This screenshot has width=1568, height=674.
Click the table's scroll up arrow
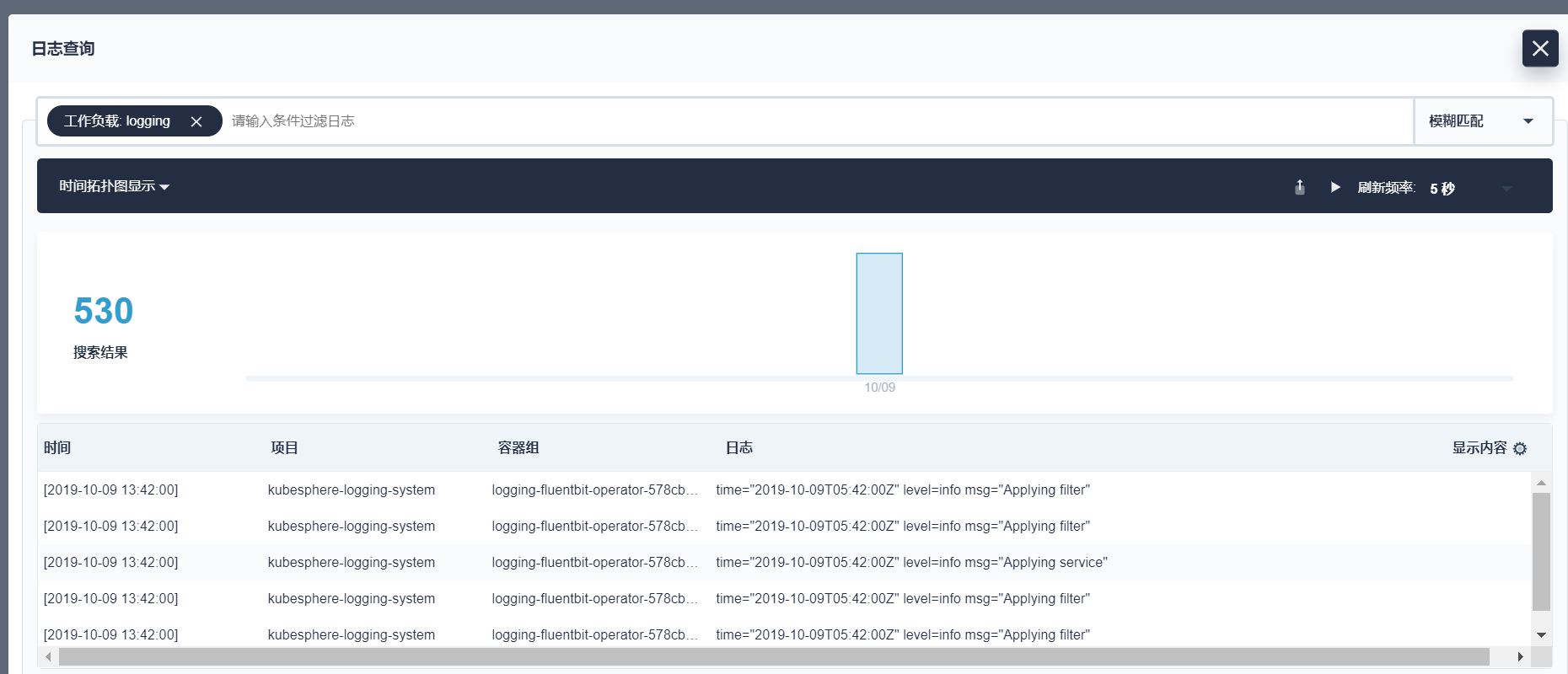[x=1541, y=483]
